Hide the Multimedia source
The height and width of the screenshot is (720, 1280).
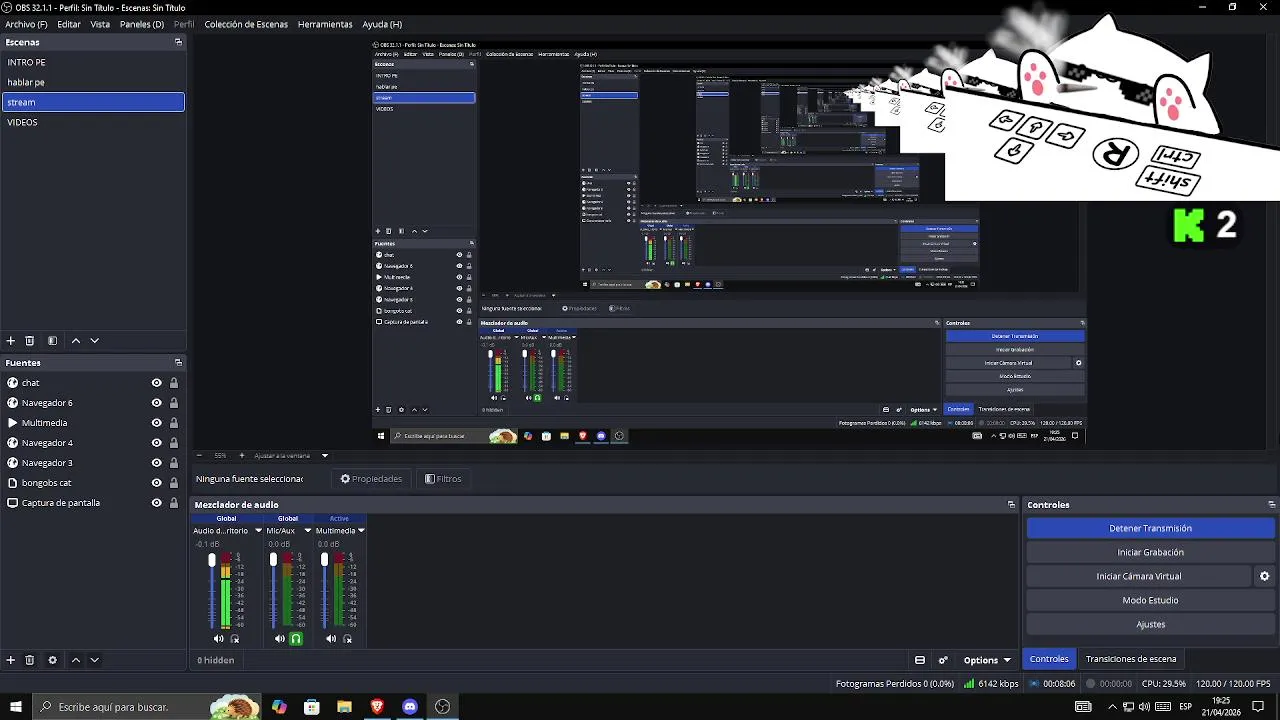click(156, 423)
